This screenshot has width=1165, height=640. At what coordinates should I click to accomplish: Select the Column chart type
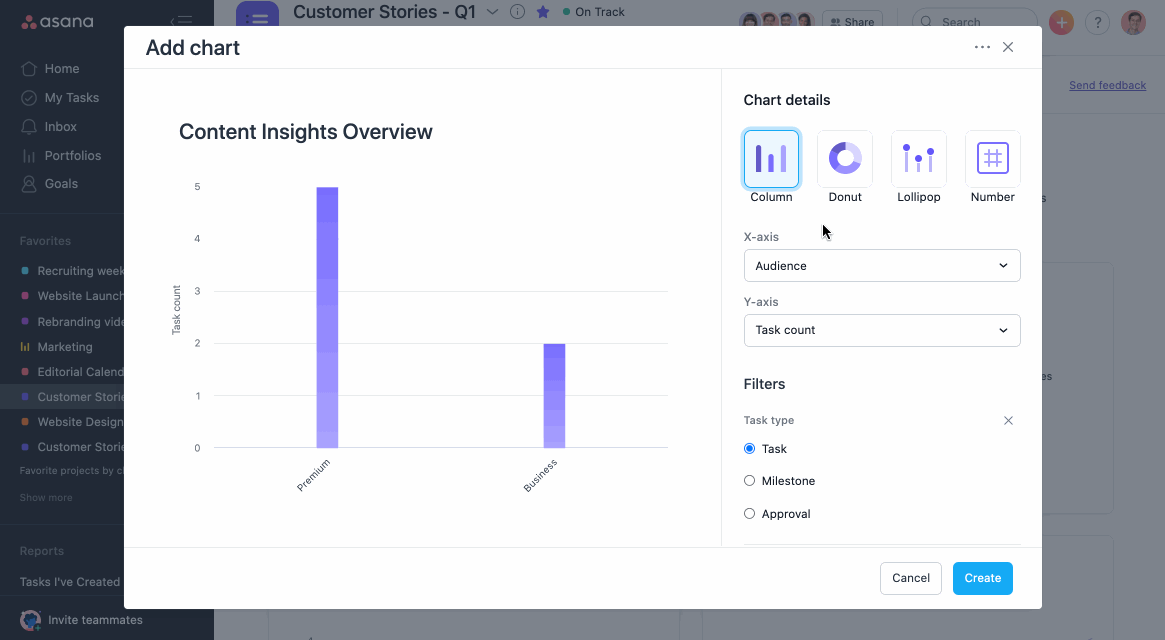[x=771, y=159]
